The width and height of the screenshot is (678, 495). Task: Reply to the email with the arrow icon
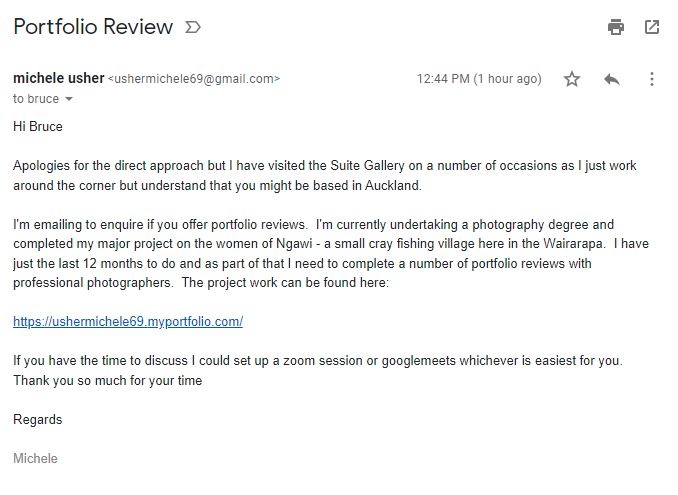pos(613,79)
